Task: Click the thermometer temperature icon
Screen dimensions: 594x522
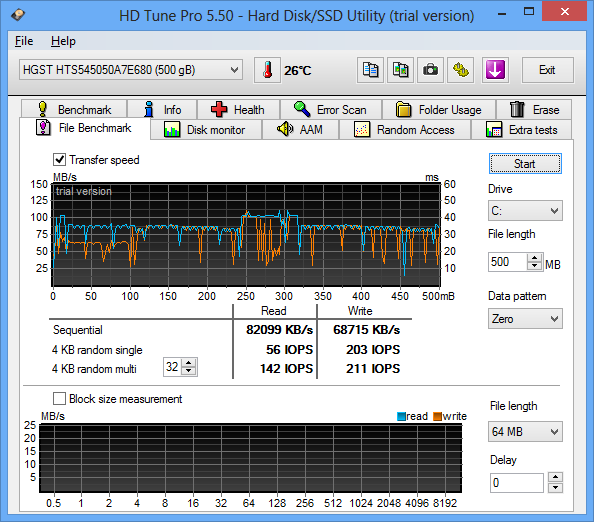Action: point(267,70)
